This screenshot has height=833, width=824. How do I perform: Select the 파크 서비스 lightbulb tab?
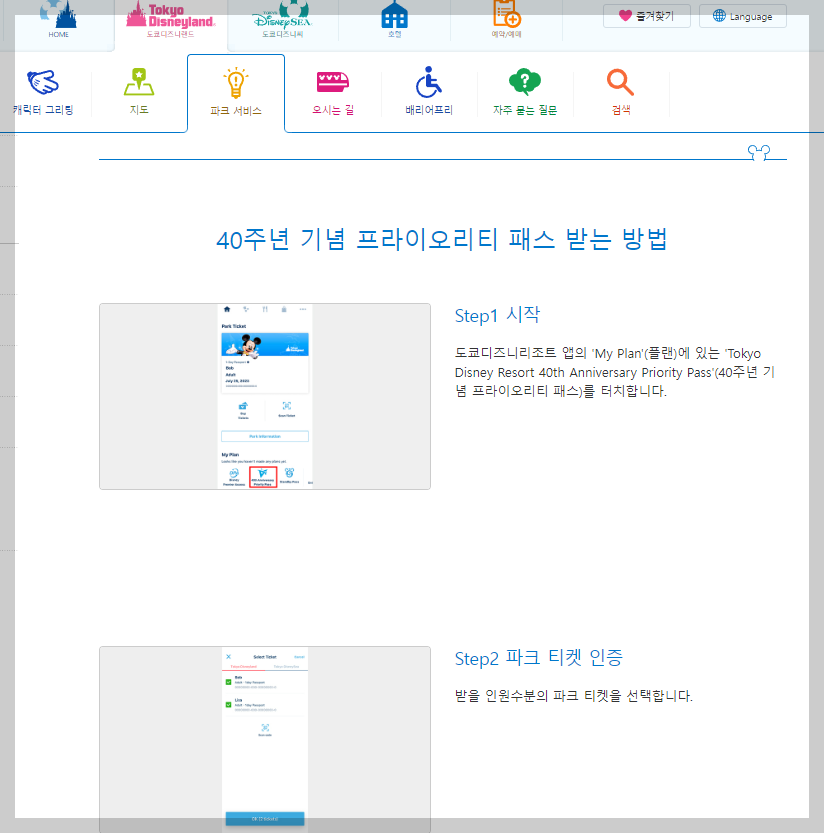click(x=236, y=92)
